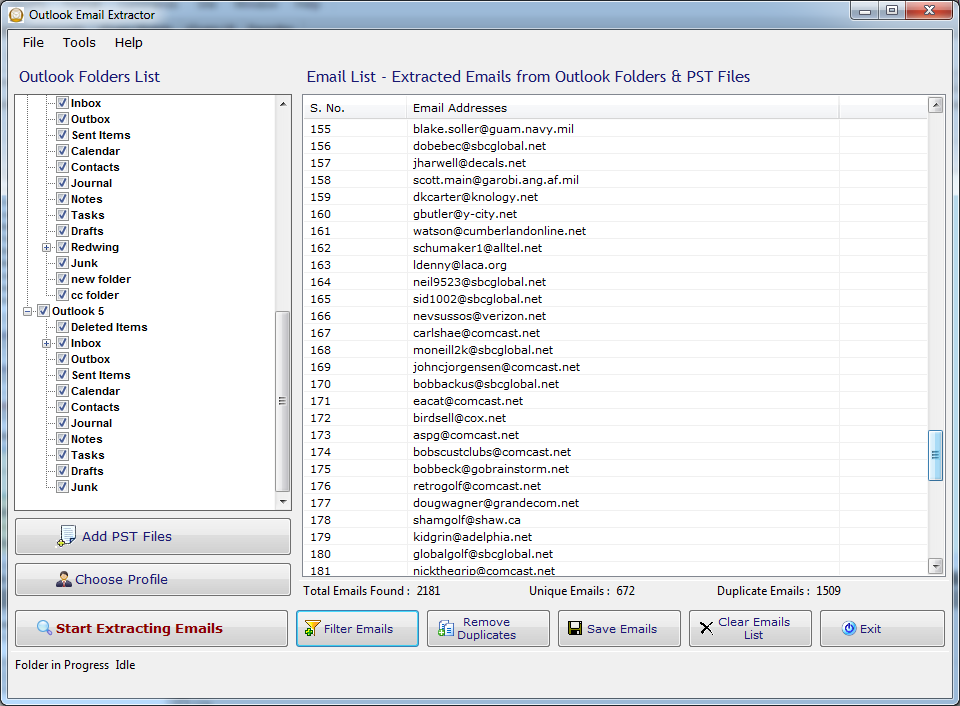Click serial number 170 cell
This screenshot has width=960, height=706.
[x=354, y=384]
